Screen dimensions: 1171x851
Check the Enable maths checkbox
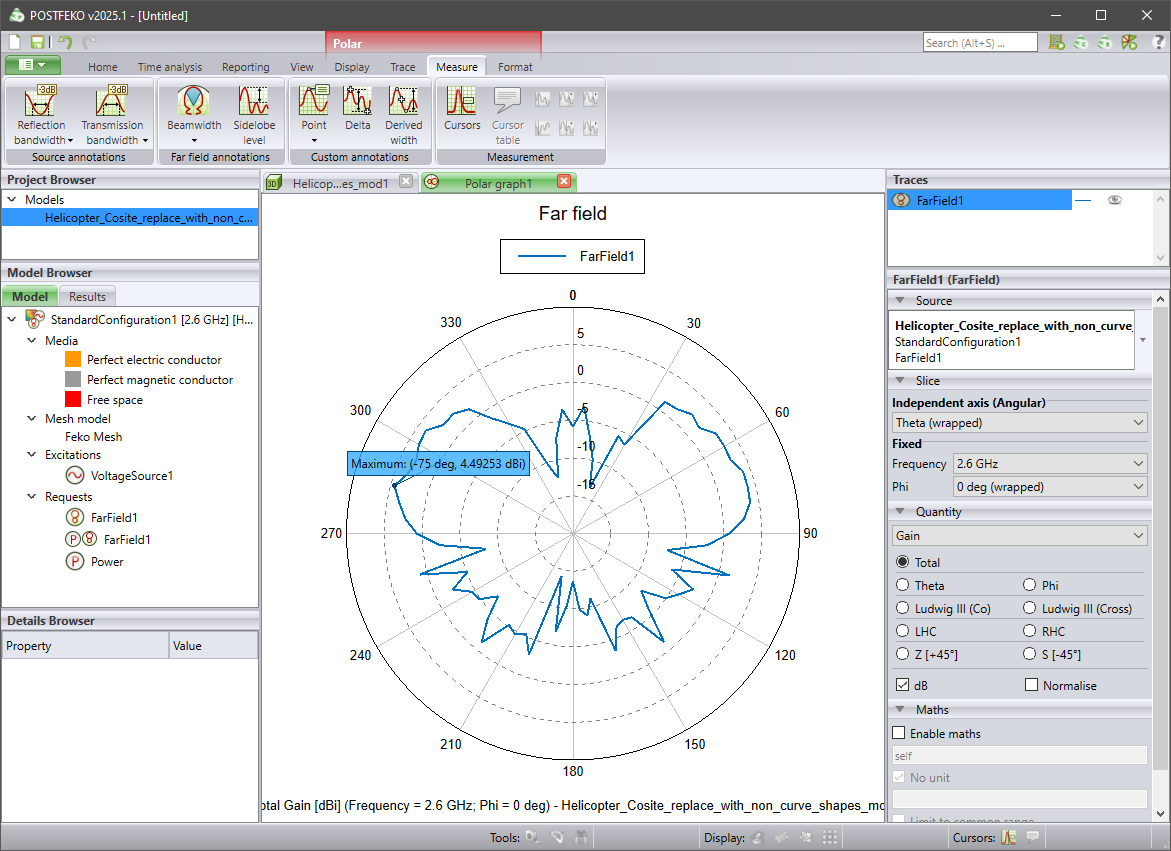(x=899, y=733)
